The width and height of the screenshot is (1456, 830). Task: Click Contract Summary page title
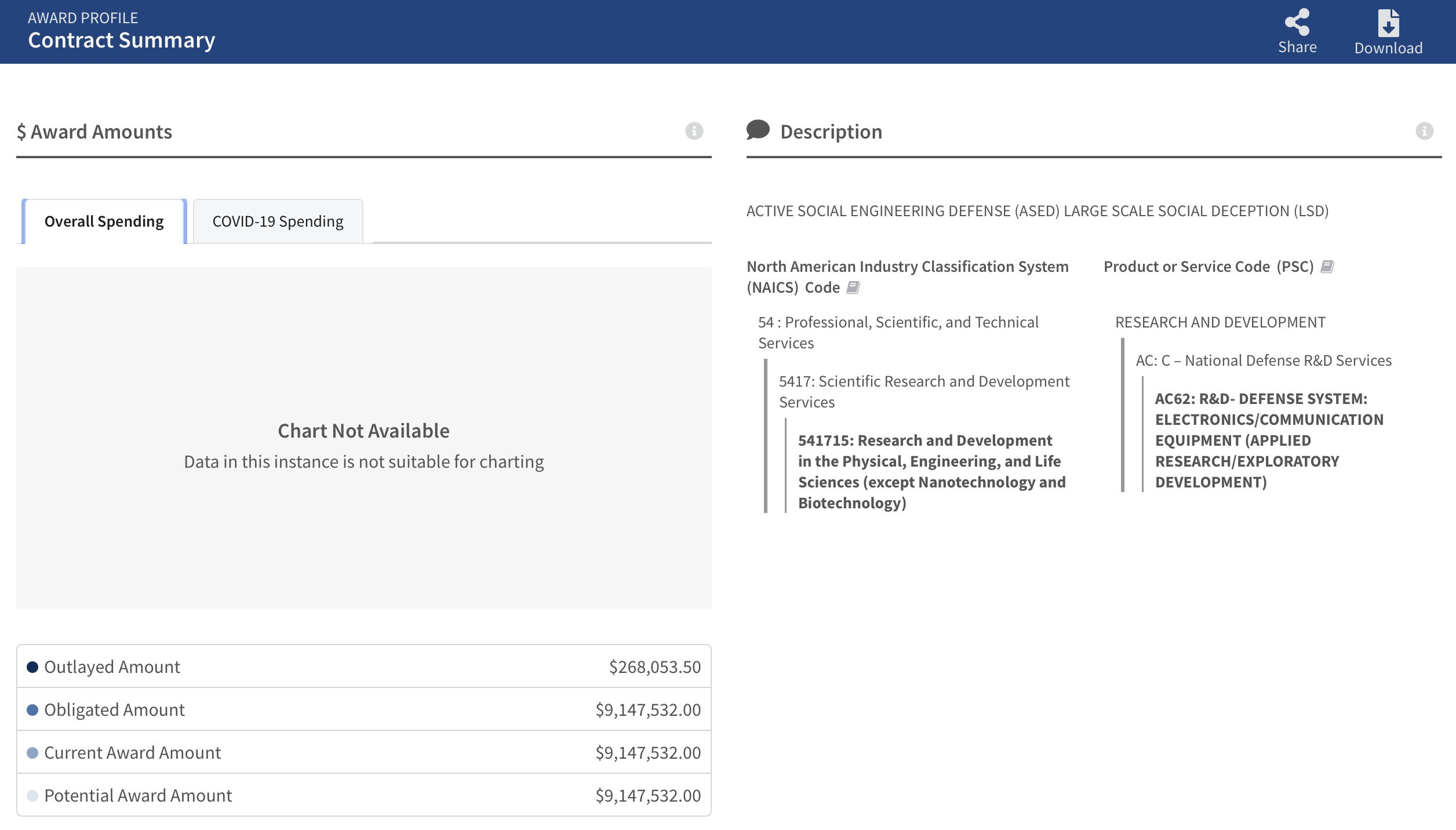click(x=121, y=41)
